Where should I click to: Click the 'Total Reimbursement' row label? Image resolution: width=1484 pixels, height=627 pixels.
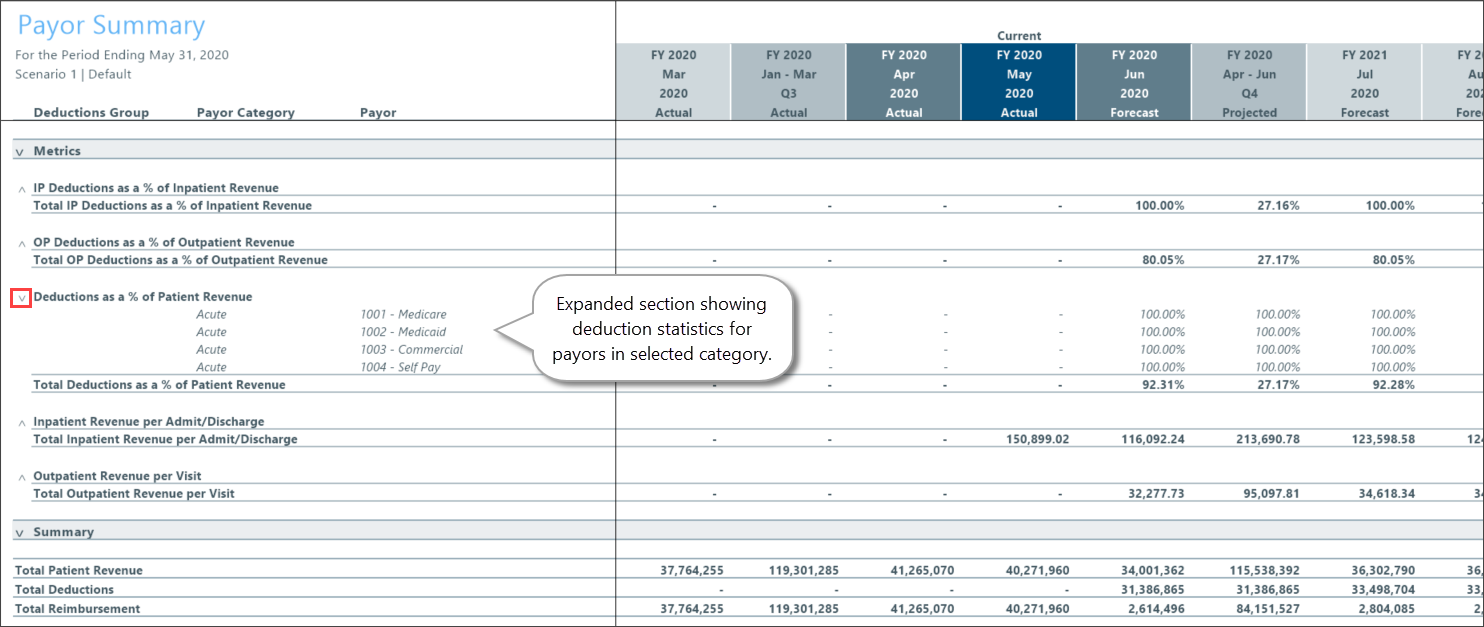(x=77, y=609)
